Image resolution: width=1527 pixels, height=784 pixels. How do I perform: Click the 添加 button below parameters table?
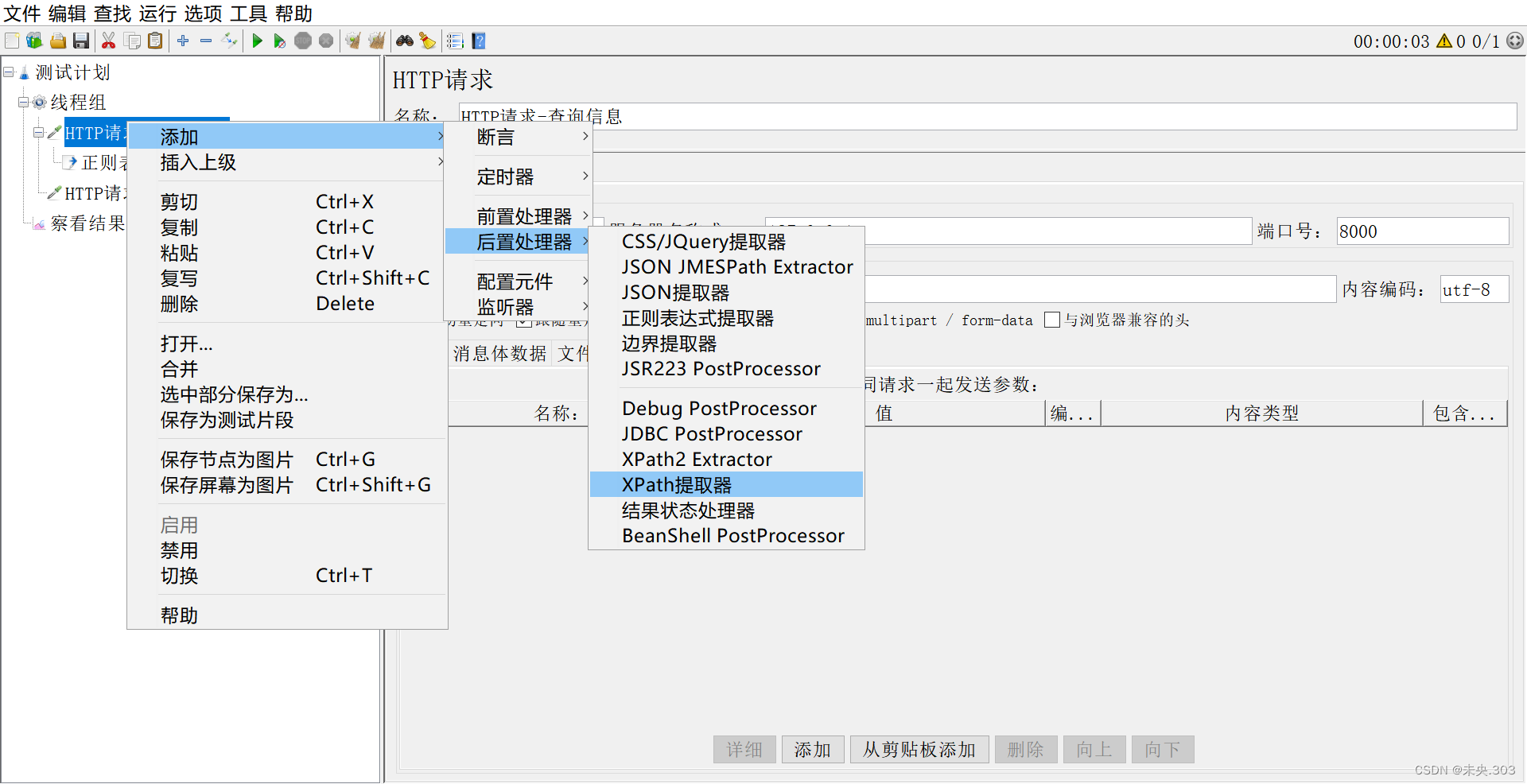(813, 749)
